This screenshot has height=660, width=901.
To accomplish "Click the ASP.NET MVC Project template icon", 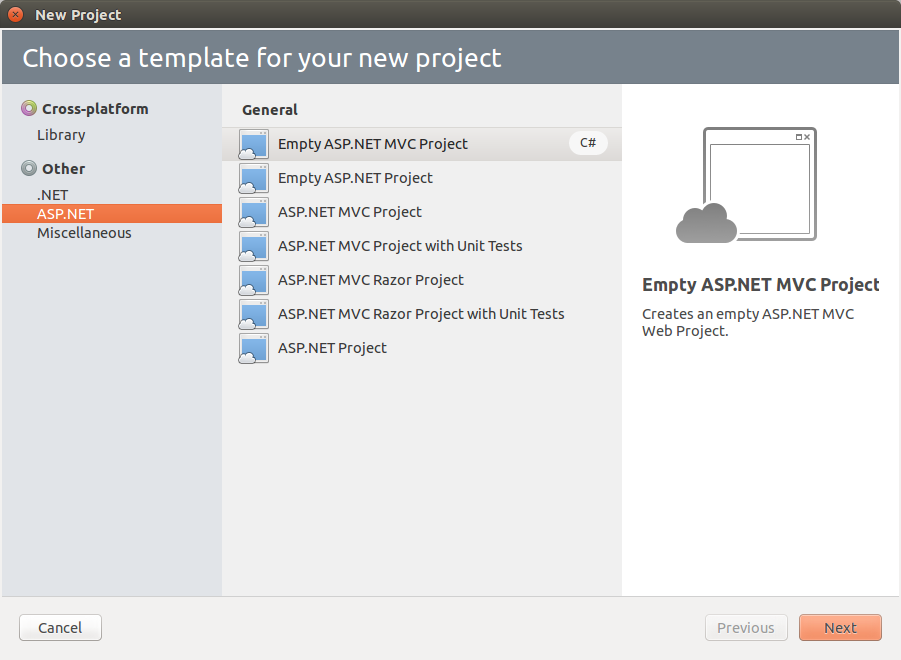I will [254, 213].
